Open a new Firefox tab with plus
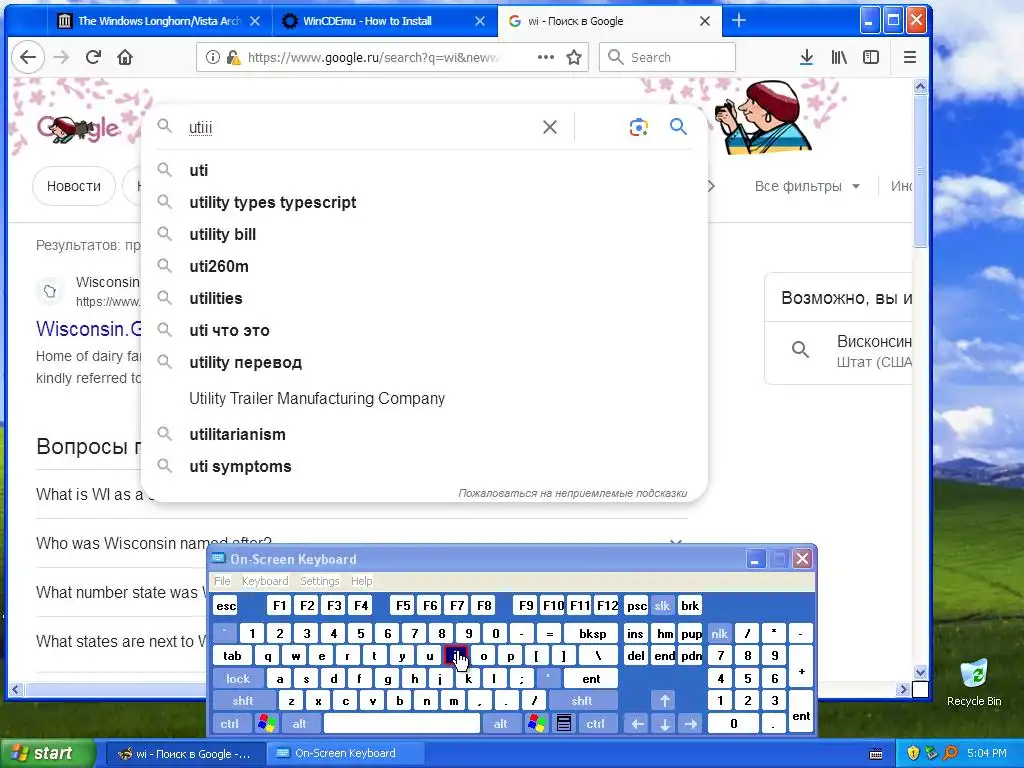 tap(739, 21)
